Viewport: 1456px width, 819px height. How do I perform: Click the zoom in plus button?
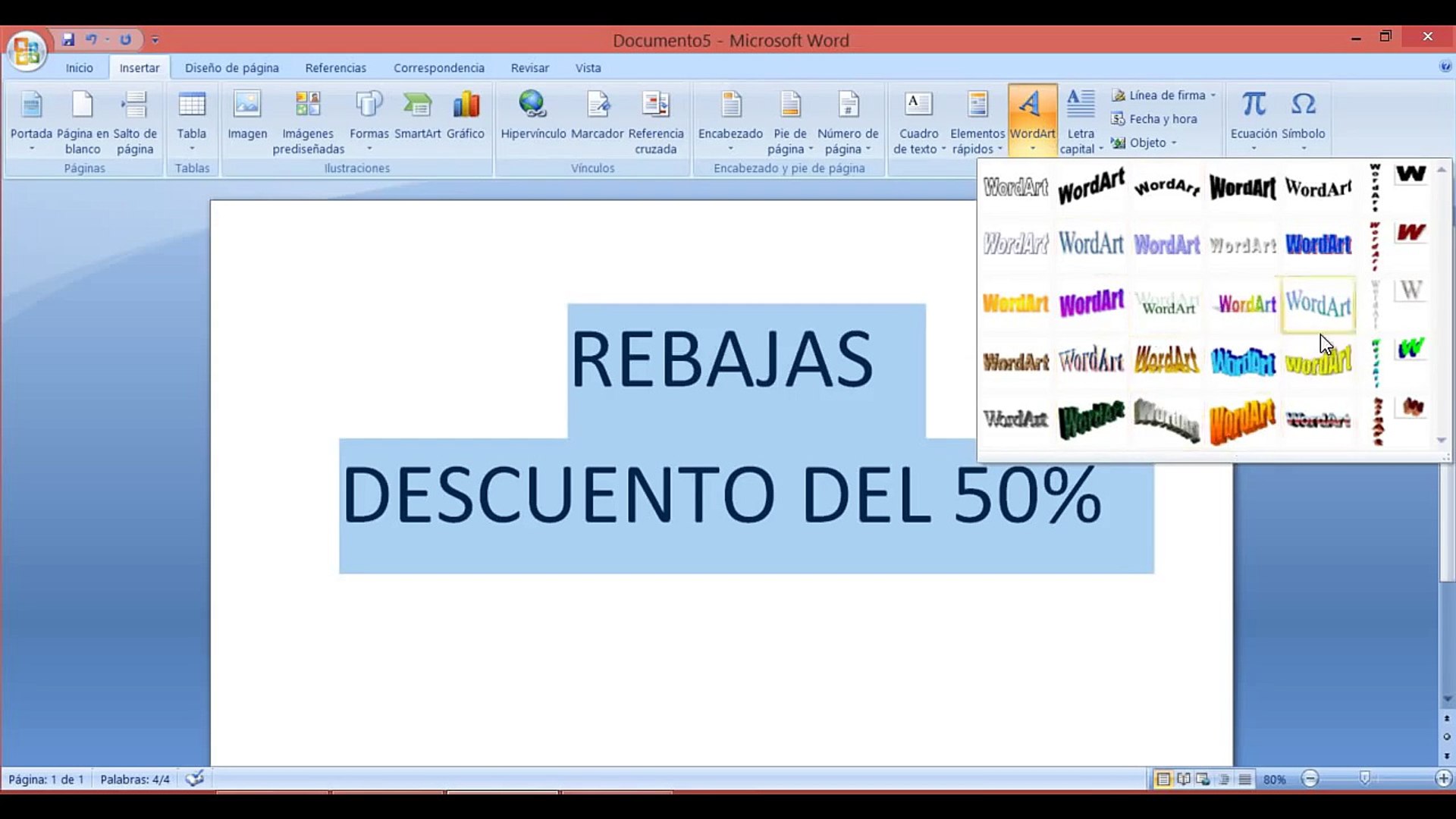point(1443,779)
